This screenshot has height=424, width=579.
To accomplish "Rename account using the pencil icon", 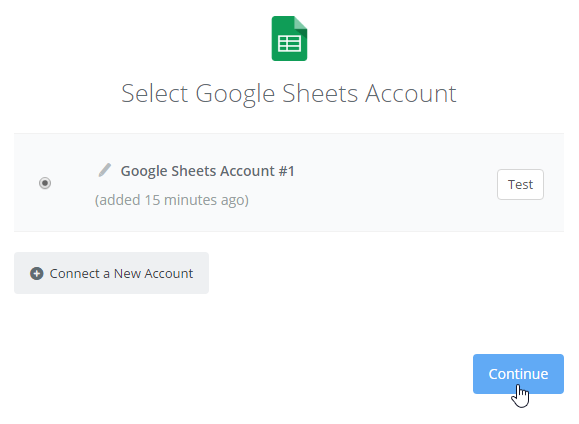I will [x=105, y=170].
